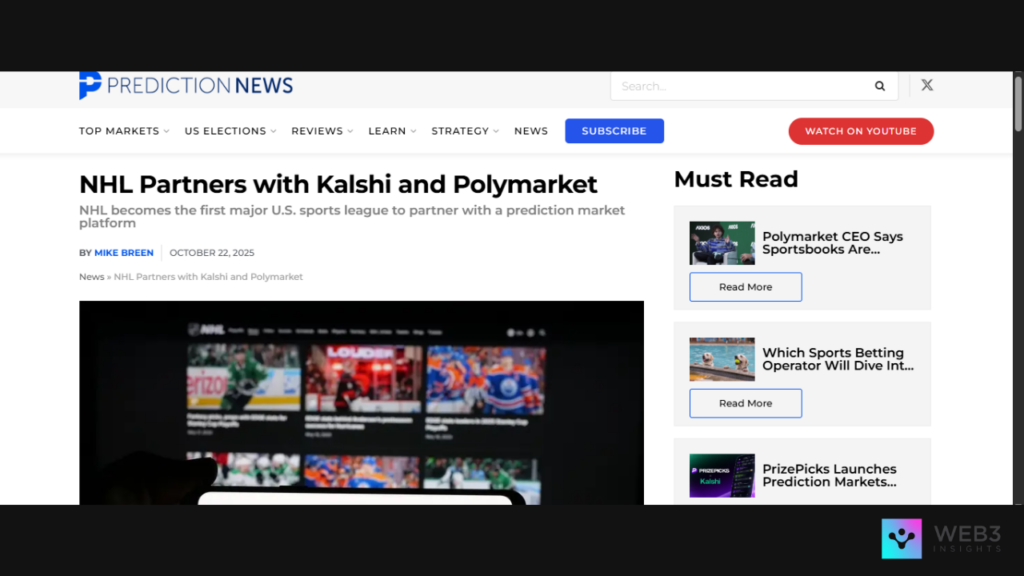Viewport: 1024px width, 576px height.
Task: Open author Mike Breen's profile link
Action: coord(124,253)
